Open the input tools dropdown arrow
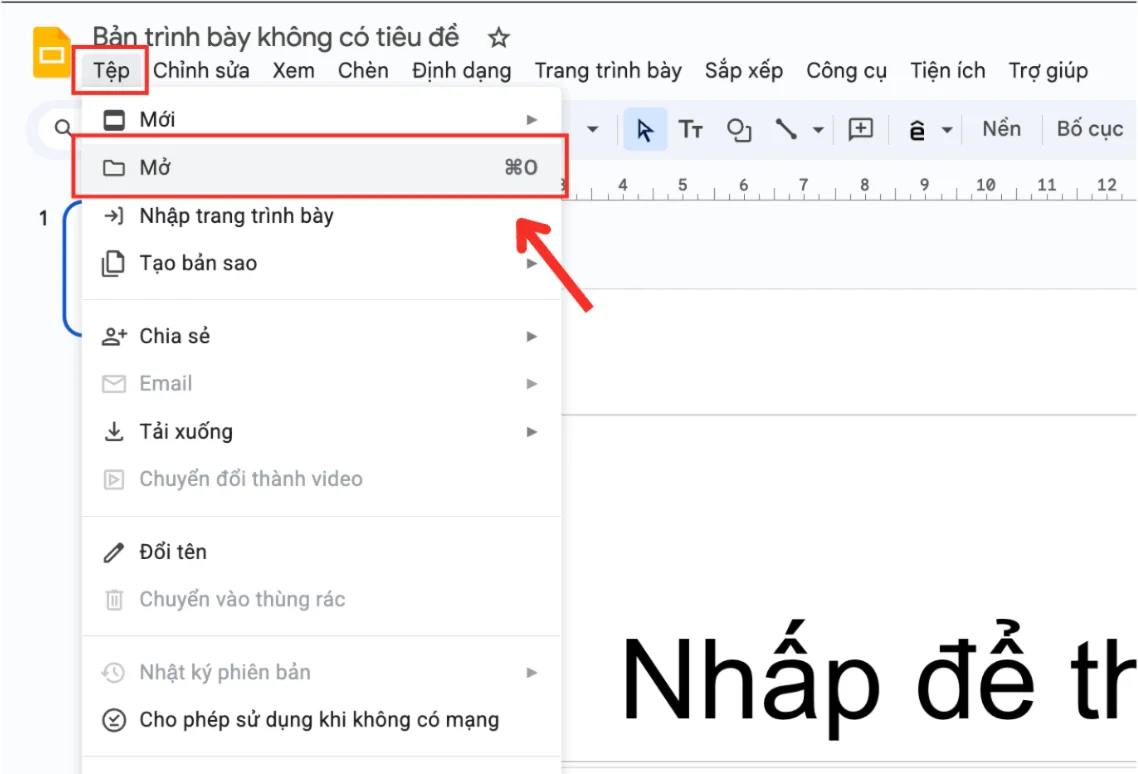Viewport: 1138px width, 774px height. [946, 131]
